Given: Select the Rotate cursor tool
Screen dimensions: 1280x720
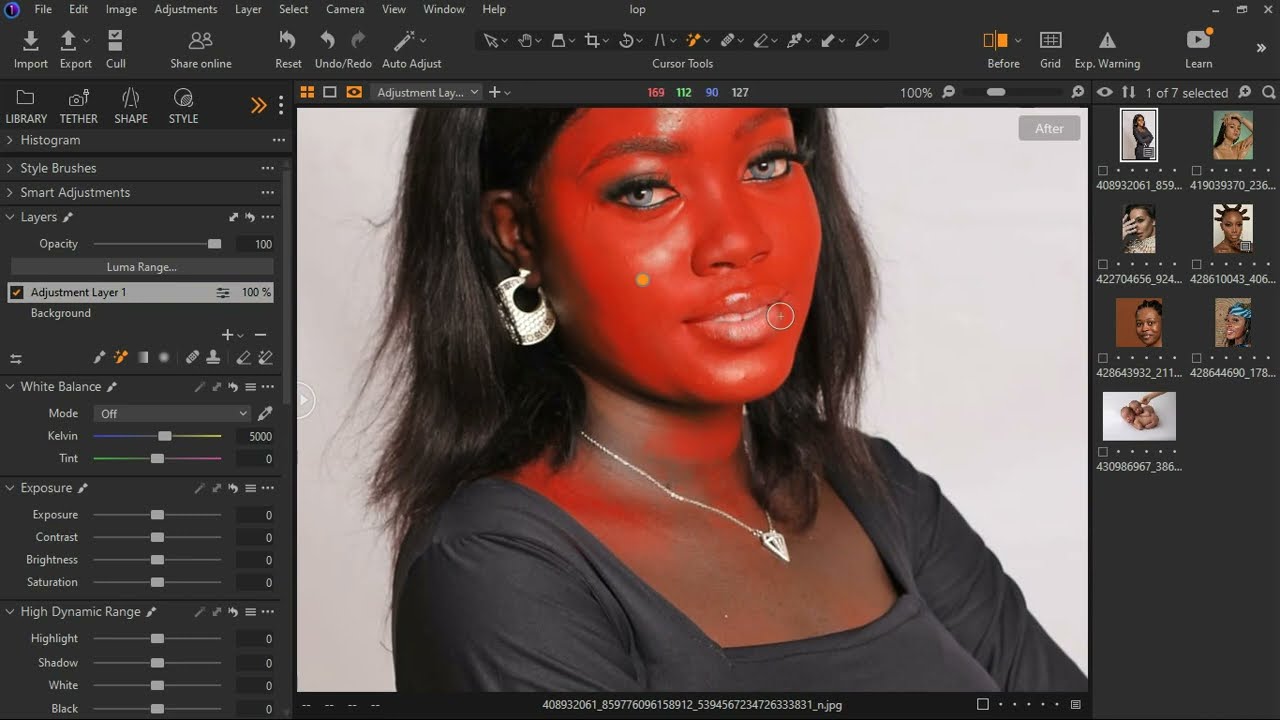Looking at the screenshot, I should click(x=626, y=40).
